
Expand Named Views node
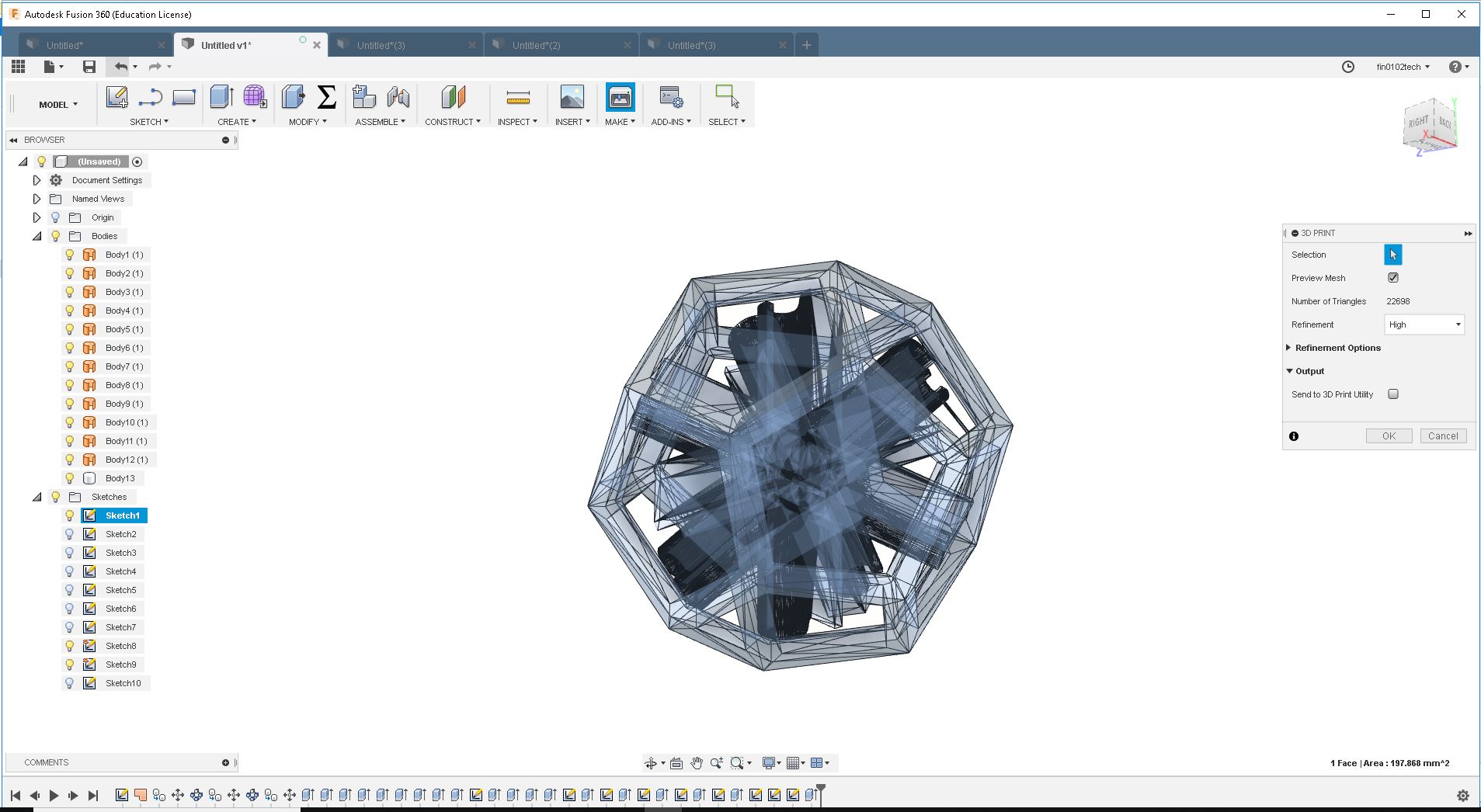tap(37, 199)
